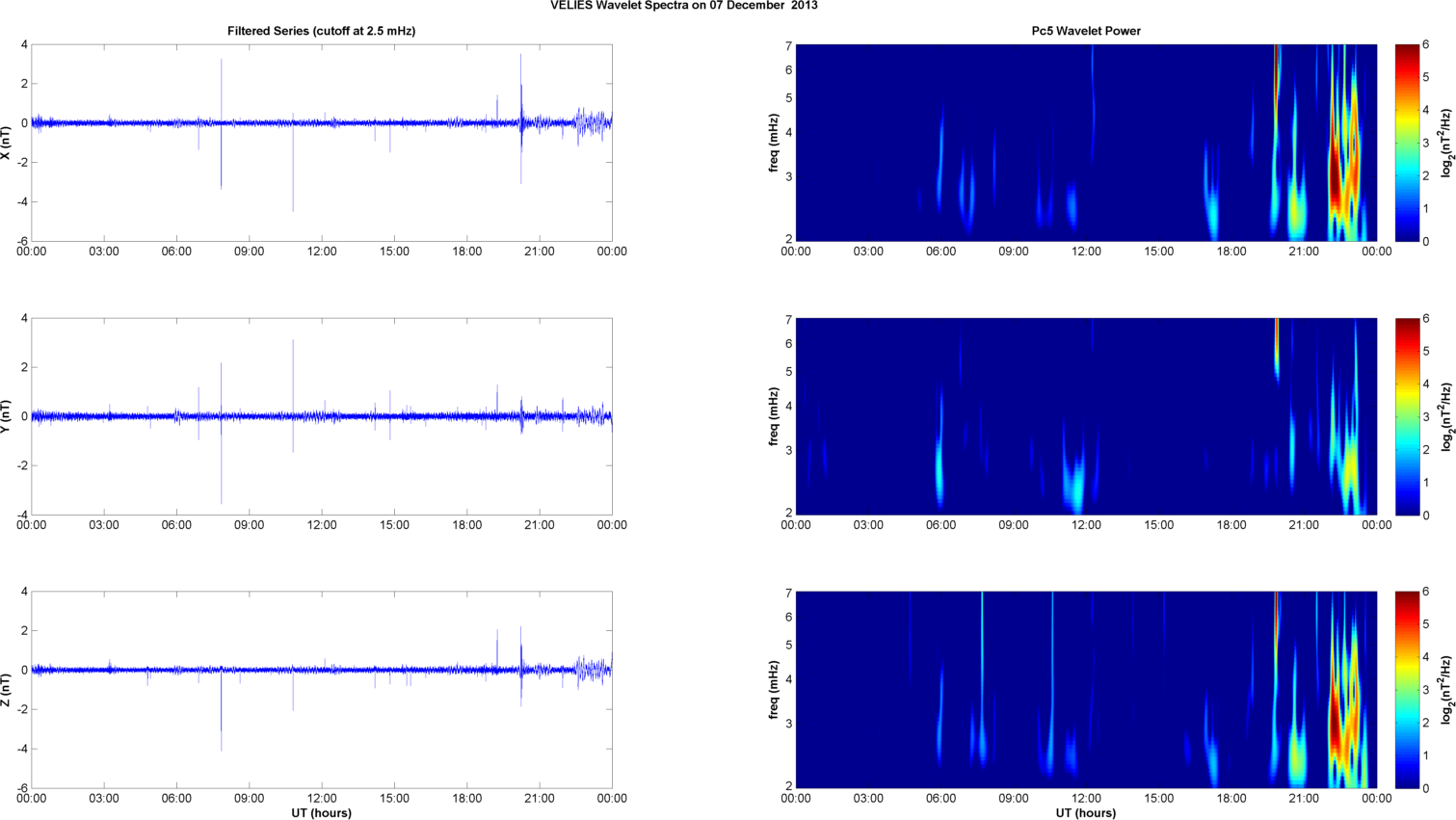The width and height of the screenshot is (1456, 820).
Task: Click the negative spike near 07:50 in Z series
Action: [221, 711]
